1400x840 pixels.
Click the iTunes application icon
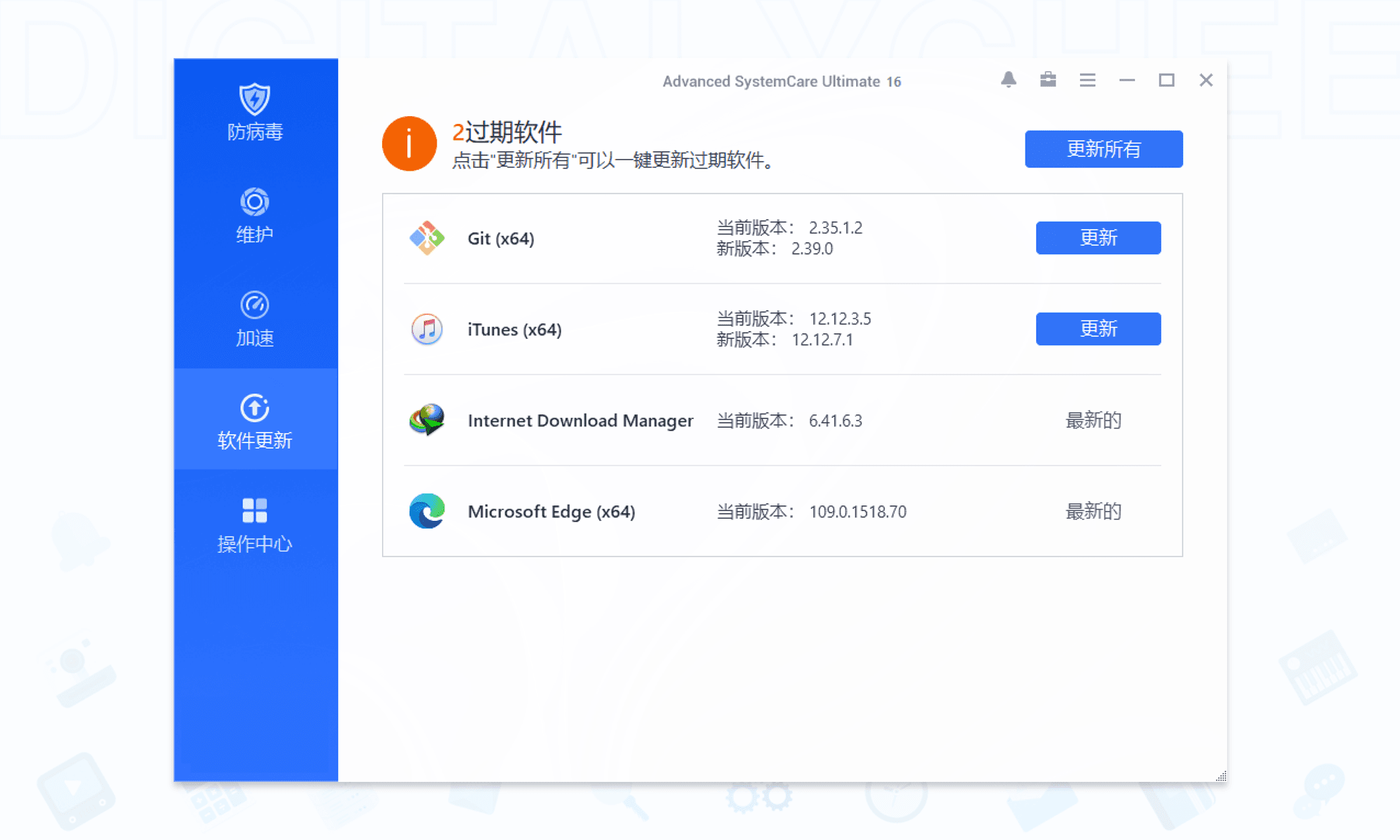(x=427, y=329)
